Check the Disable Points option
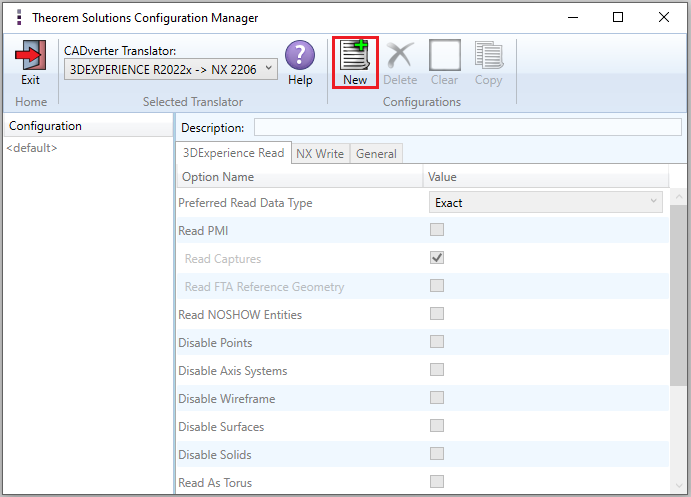 [437, 341]
